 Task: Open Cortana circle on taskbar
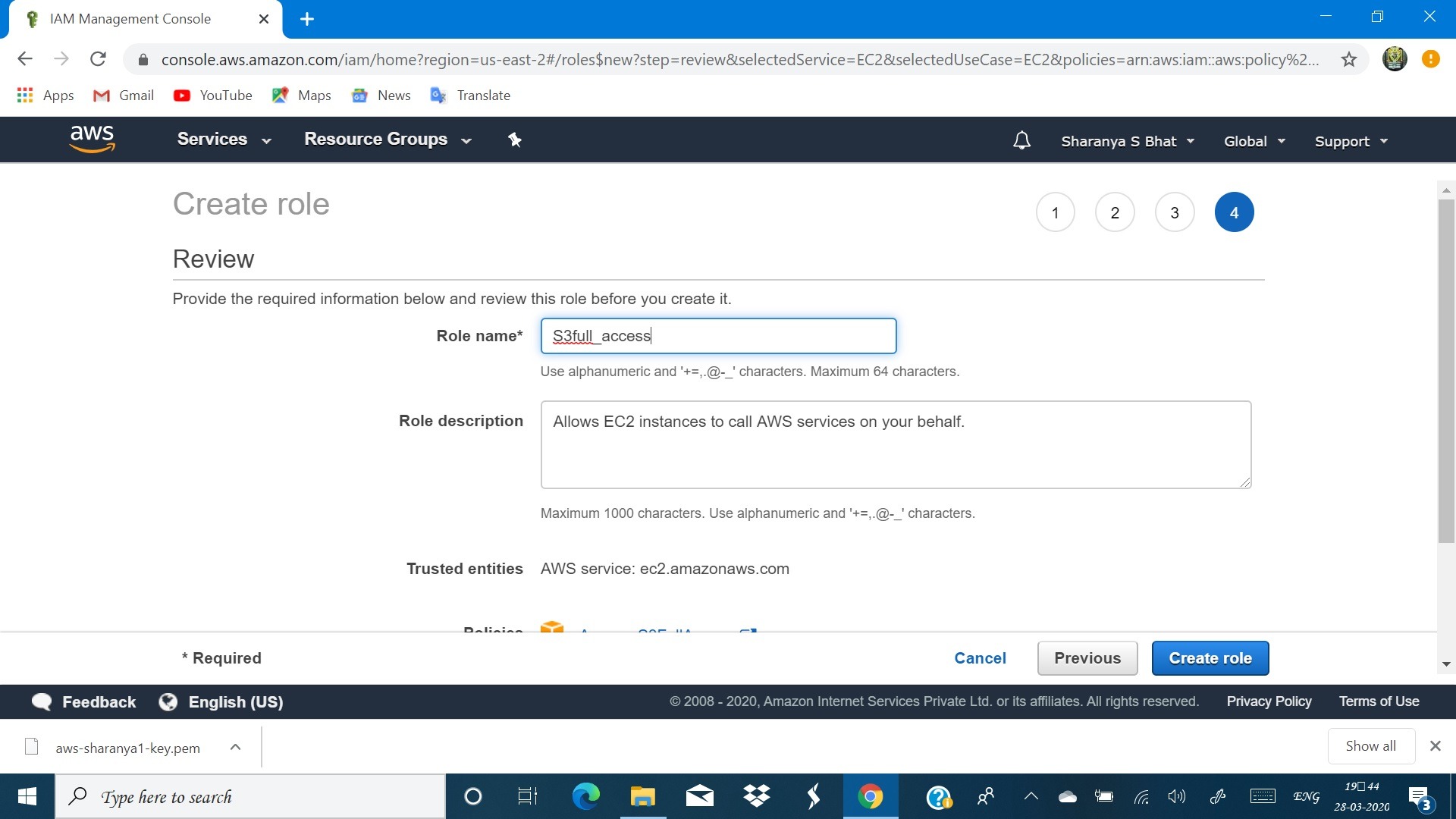473,796
